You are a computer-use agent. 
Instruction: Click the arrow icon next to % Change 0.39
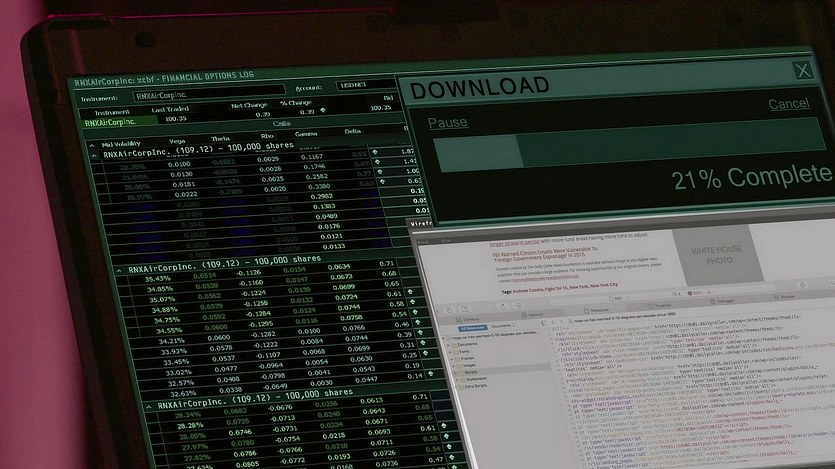coord(323,111)
